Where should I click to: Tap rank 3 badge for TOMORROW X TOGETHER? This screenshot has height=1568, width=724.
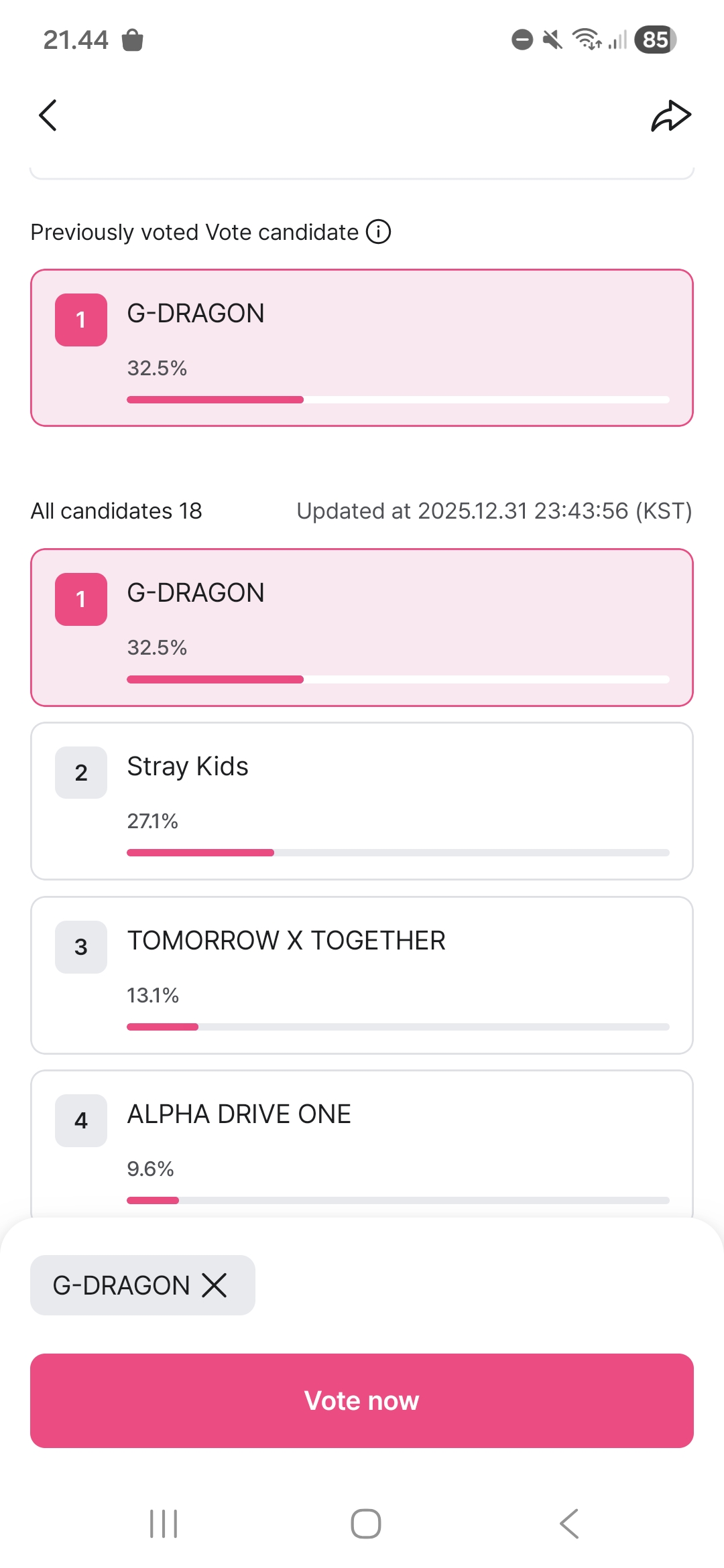tap(81, 947)
